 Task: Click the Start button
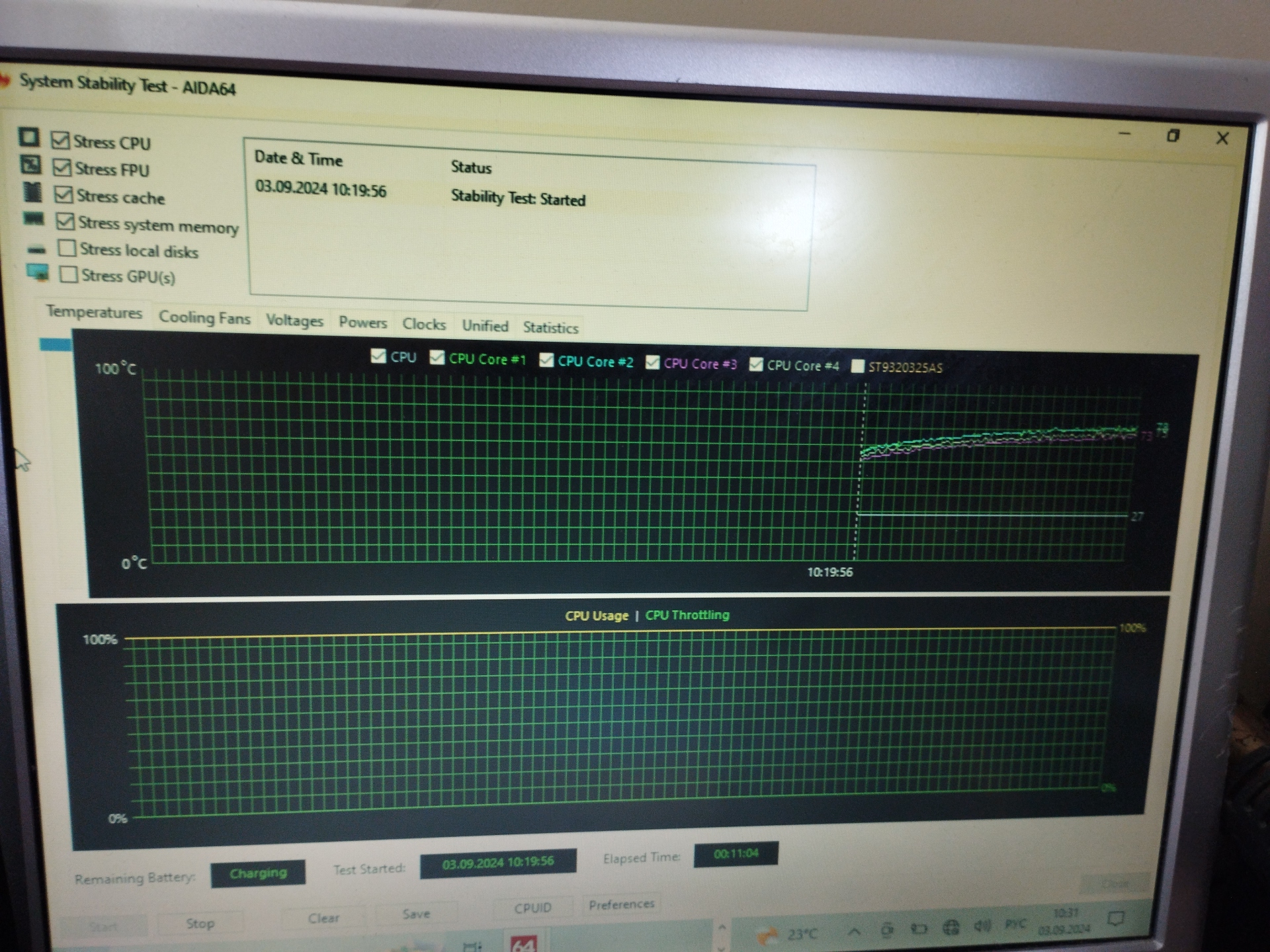(103, 927)
